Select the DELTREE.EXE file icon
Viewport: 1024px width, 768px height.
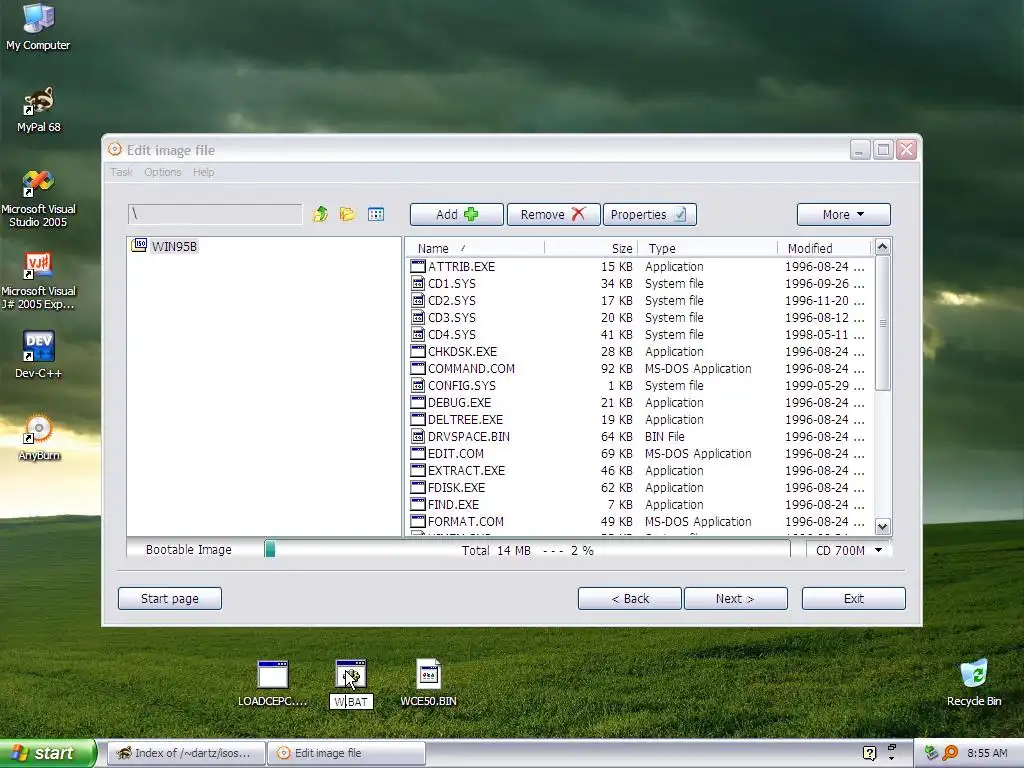click(418, 419)
